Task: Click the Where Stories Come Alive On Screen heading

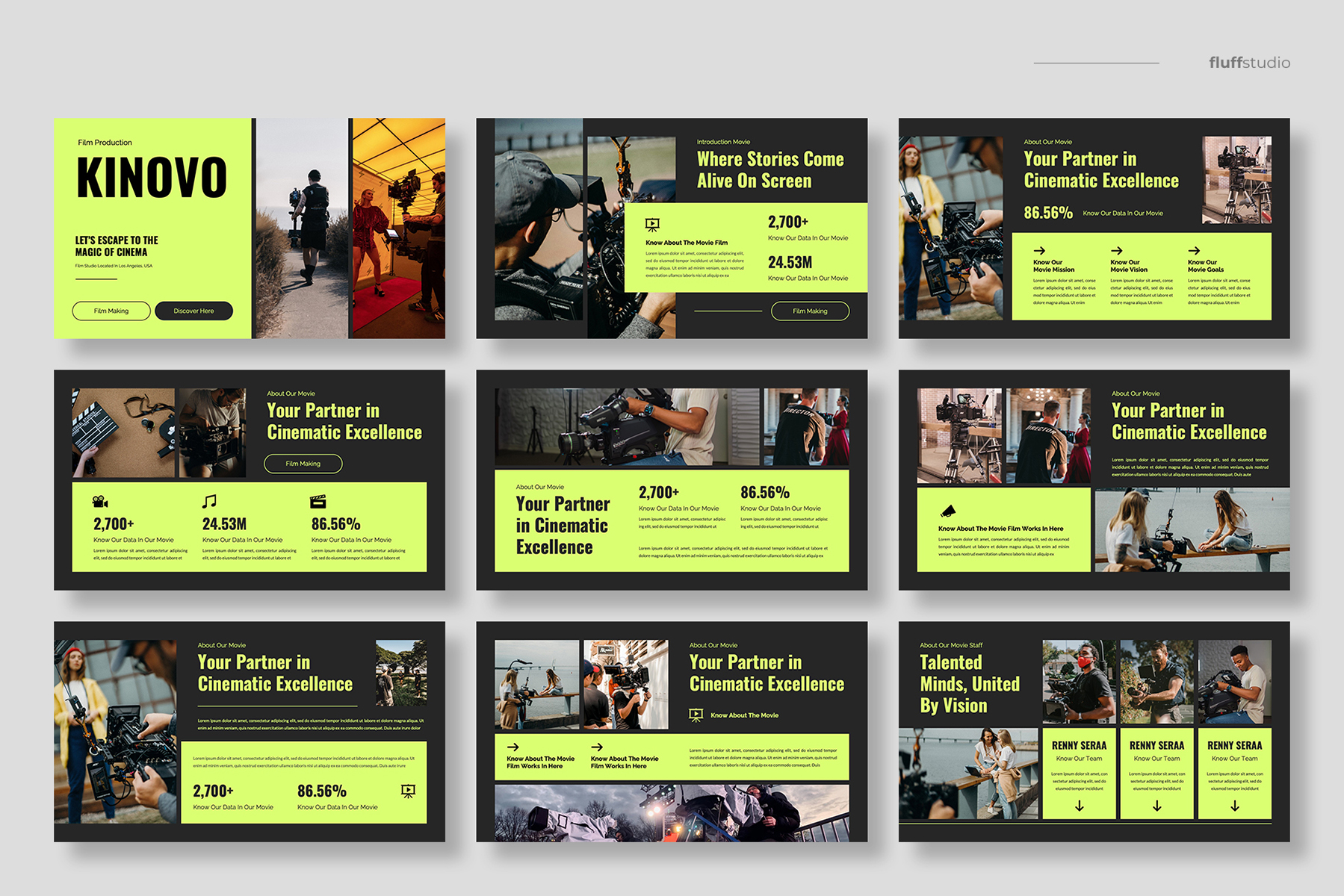Action: point(769,170)
